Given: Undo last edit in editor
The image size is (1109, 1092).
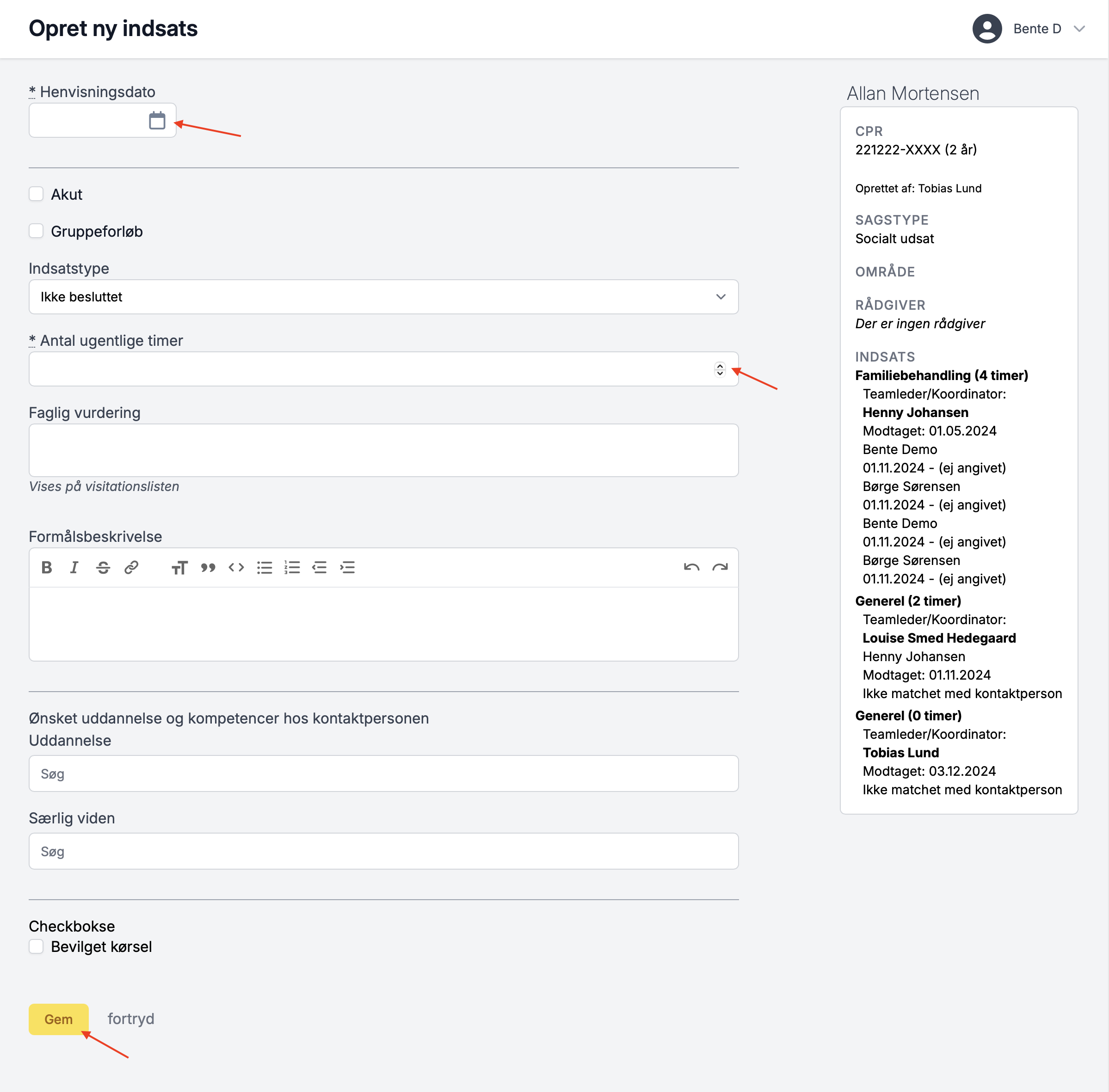Looking at the screenshot, I should click(x=691, y=567).
